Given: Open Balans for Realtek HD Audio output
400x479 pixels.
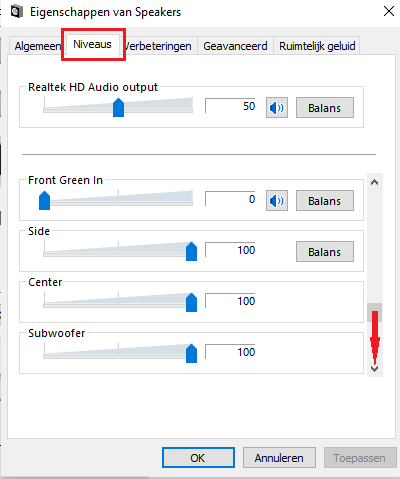Looking at the screenshot, I should [x=325, y=108].
